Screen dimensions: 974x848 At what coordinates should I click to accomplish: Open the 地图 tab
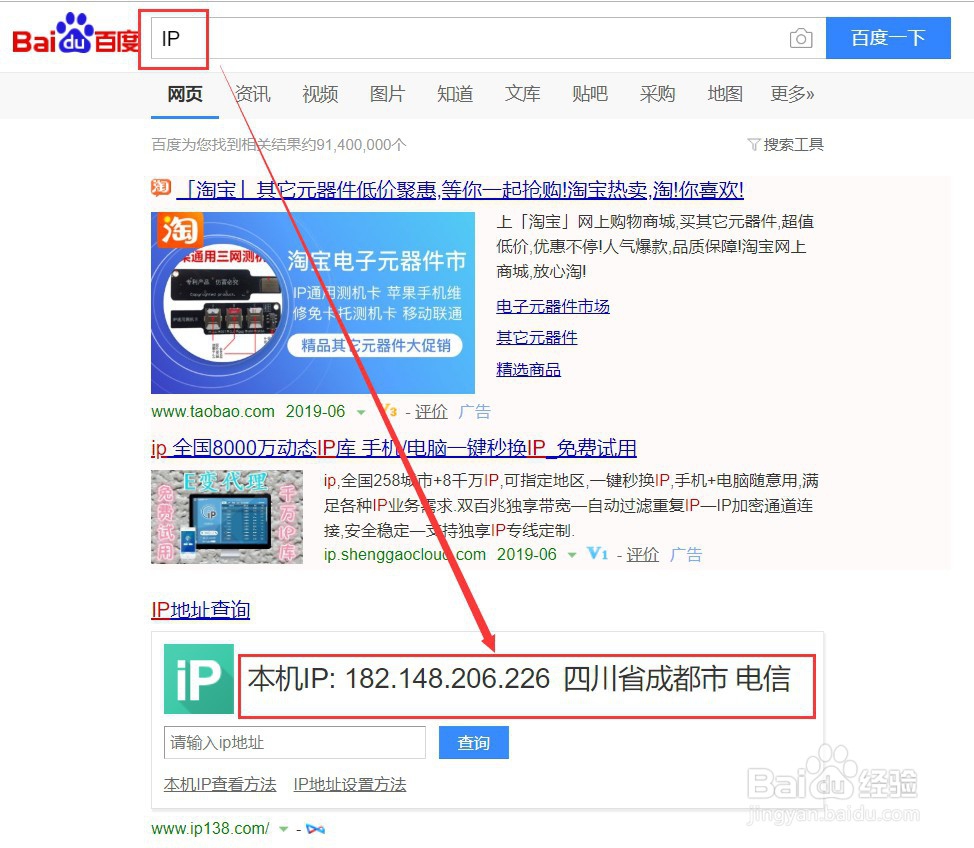tap(725, 94)
